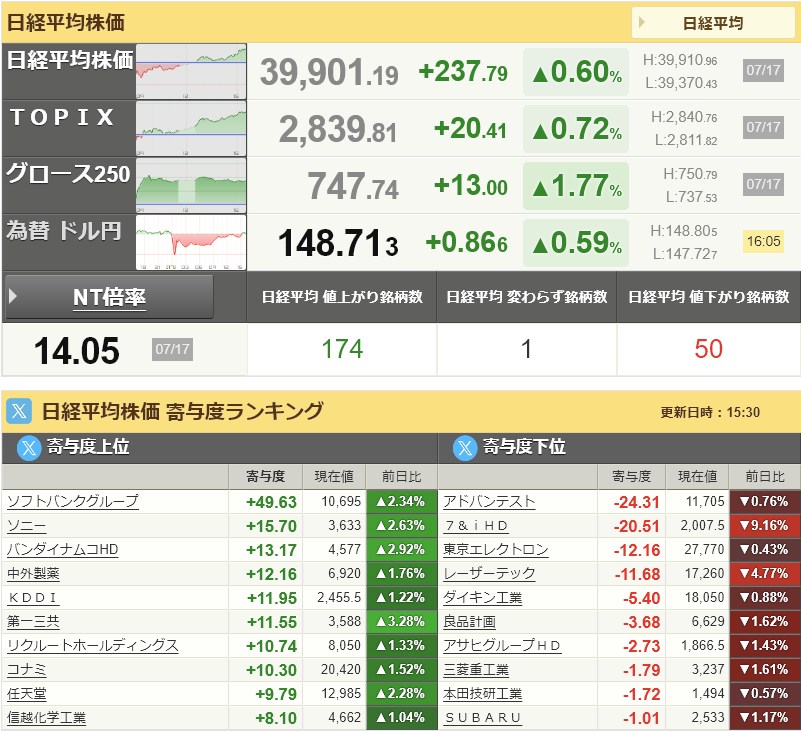Screen dimensions: 801x731
Task: Click the unchanged issues count 1
Action: coord(526,349)
